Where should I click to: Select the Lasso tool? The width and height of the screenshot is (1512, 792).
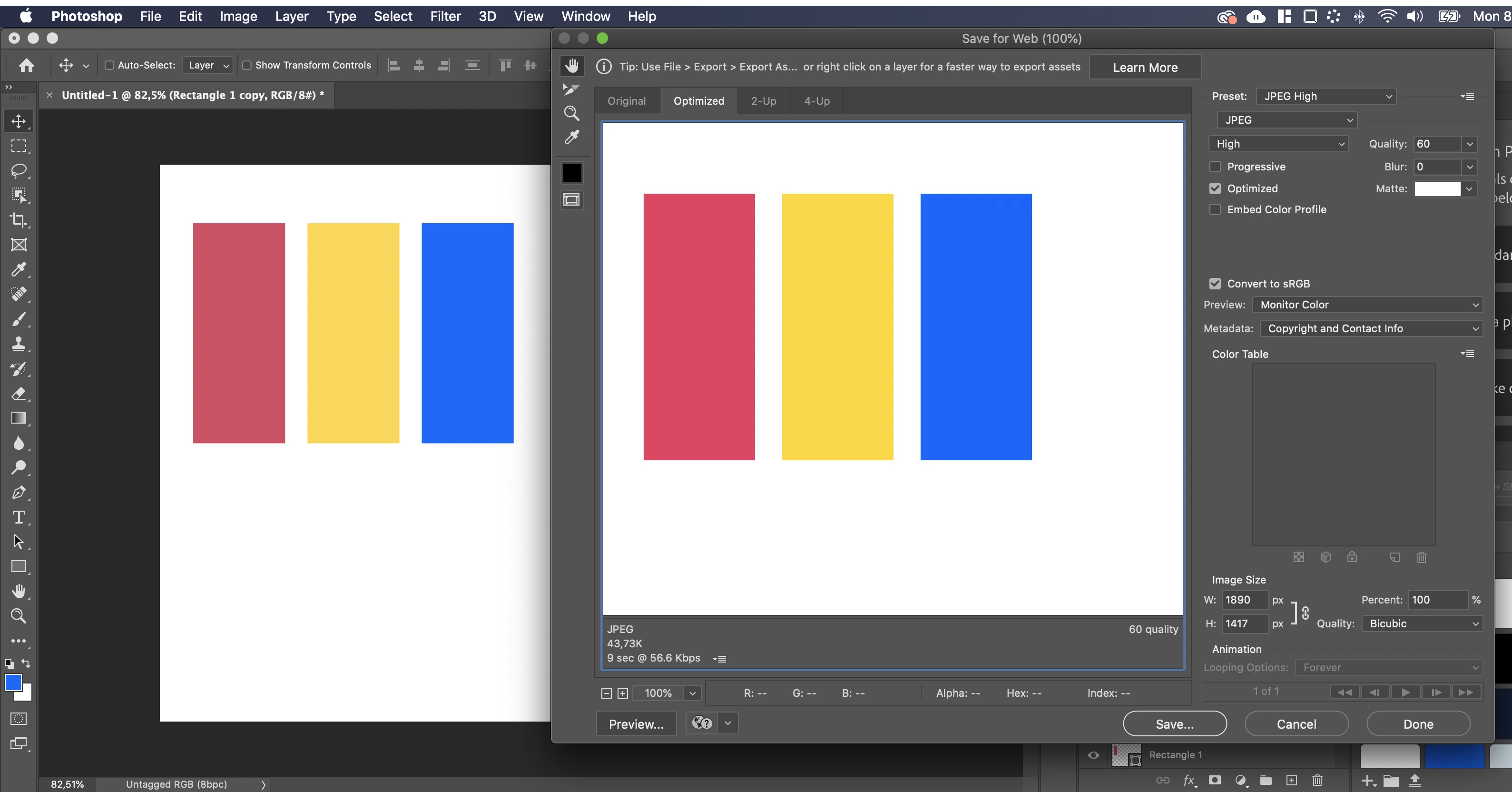(19, 171)
